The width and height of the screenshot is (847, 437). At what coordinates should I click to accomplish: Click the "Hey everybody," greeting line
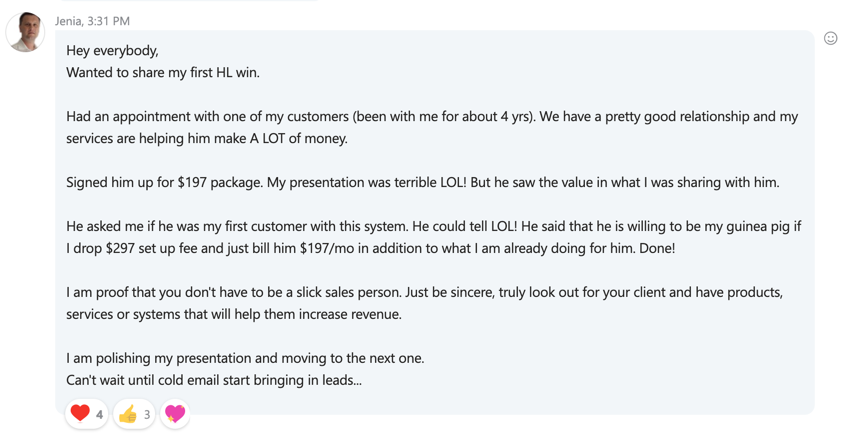tap(112, 50)
